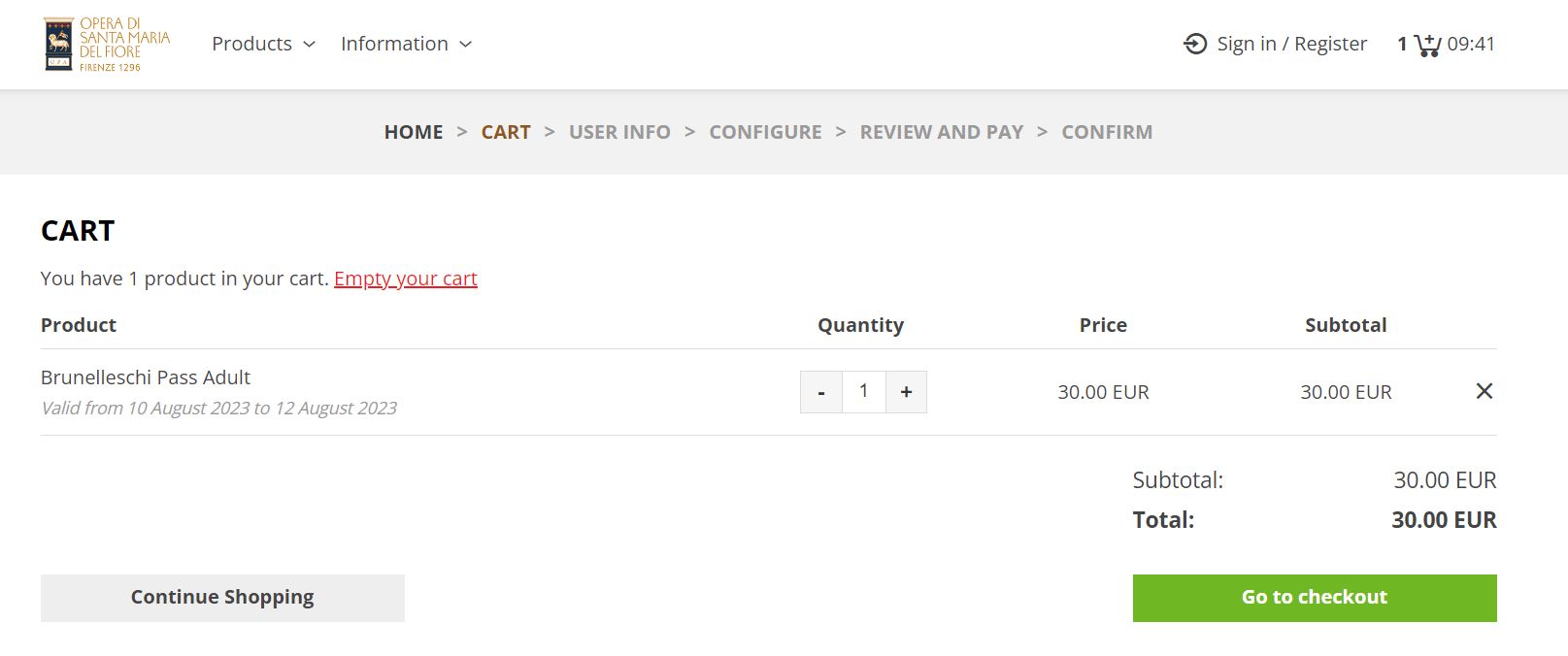Click the chevron next to Products
1568x656 pixels.
pyautogui.click(x=310, y=45)
